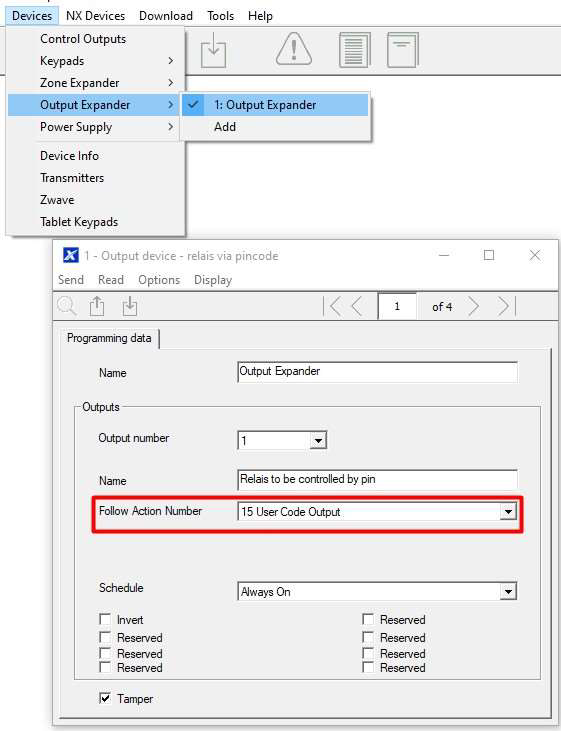561x731 pixels.
Task: Open the Follow Action Number dropdown
Action: [x=508, y=512]
